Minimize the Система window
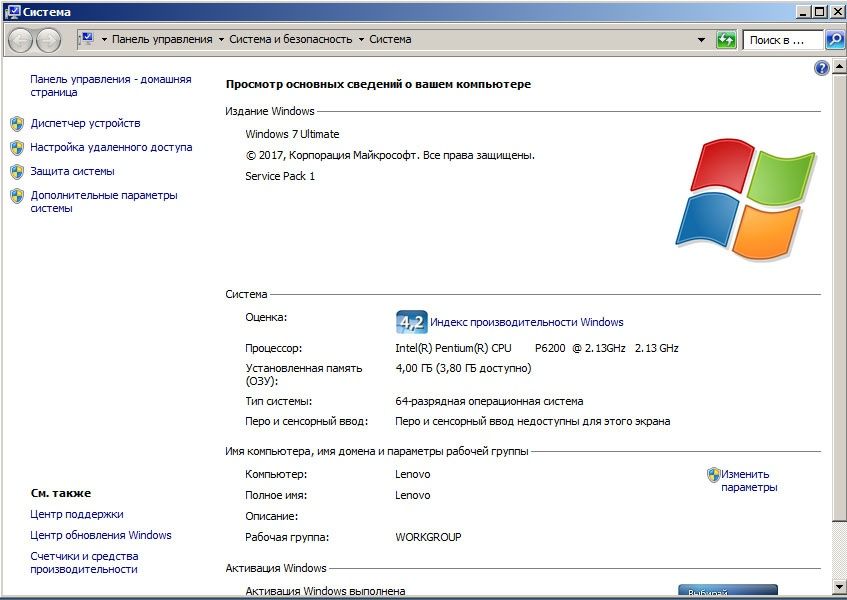 pos(804,11)
